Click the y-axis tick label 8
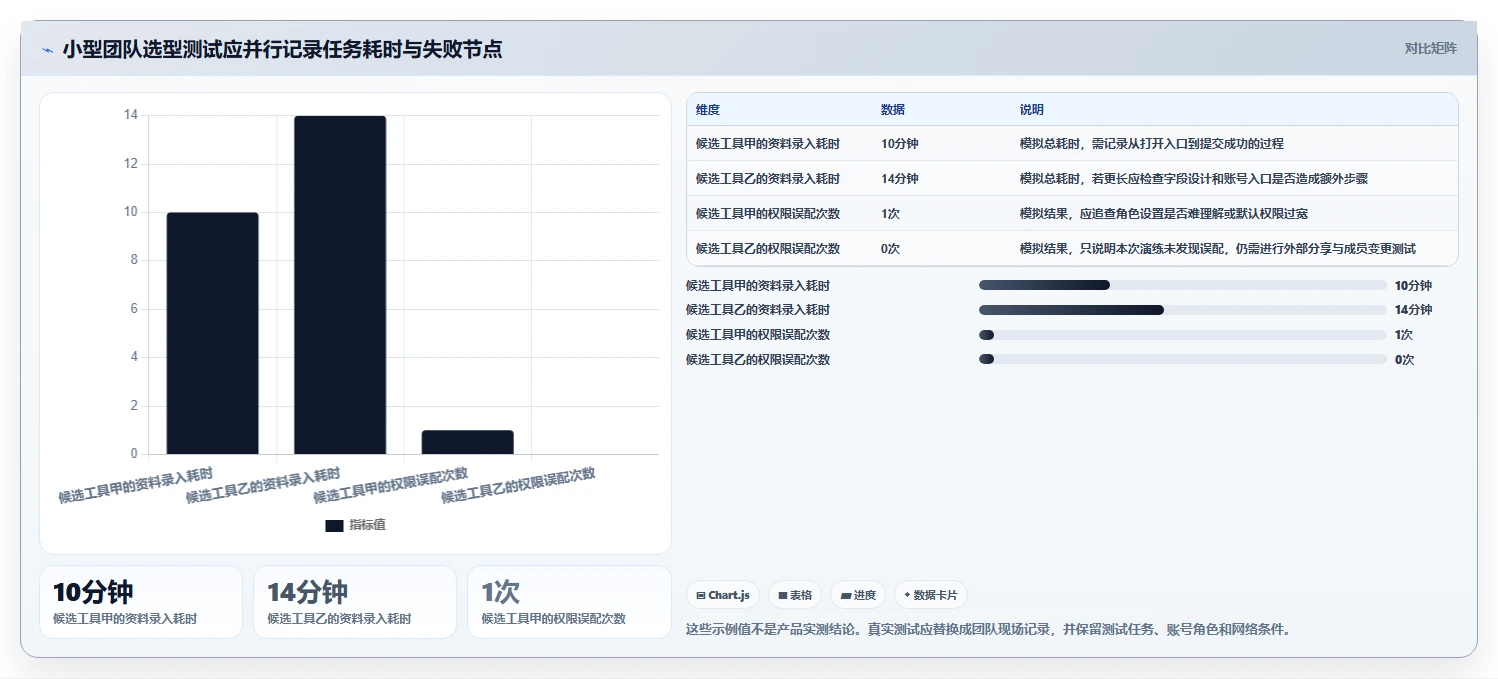This screenshot has width=1498, height=679. pos(134,260)
